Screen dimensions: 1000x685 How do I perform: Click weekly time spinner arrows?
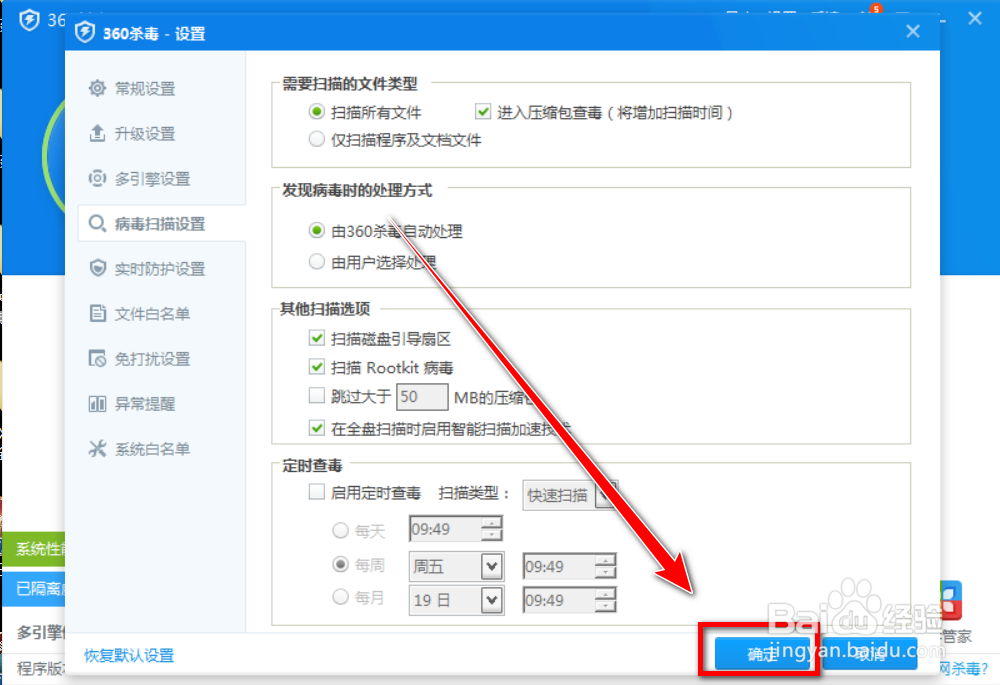click(605, 566)
